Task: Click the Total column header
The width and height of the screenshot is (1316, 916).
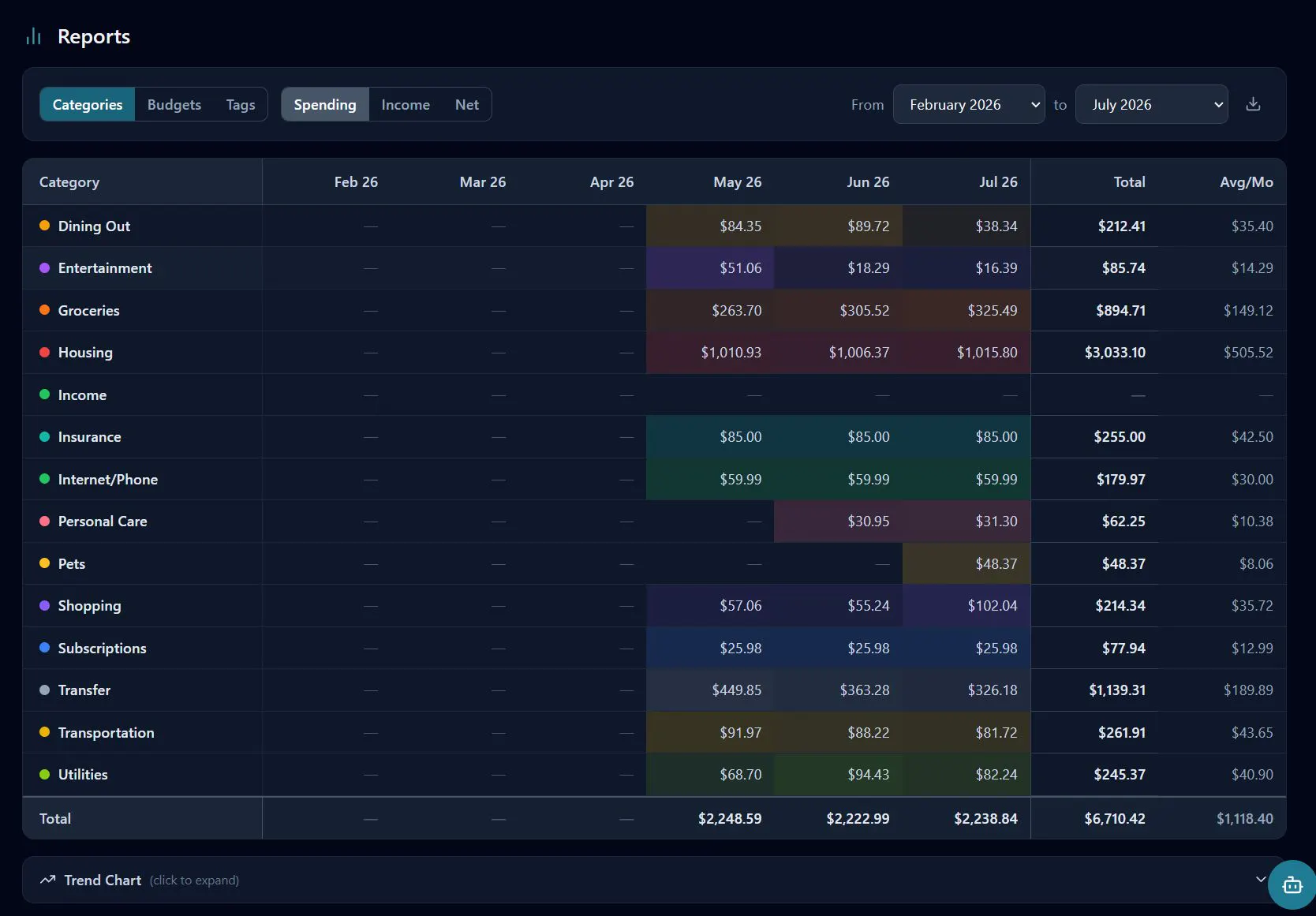Action: pyautogui.click(x=1129, y=182)
